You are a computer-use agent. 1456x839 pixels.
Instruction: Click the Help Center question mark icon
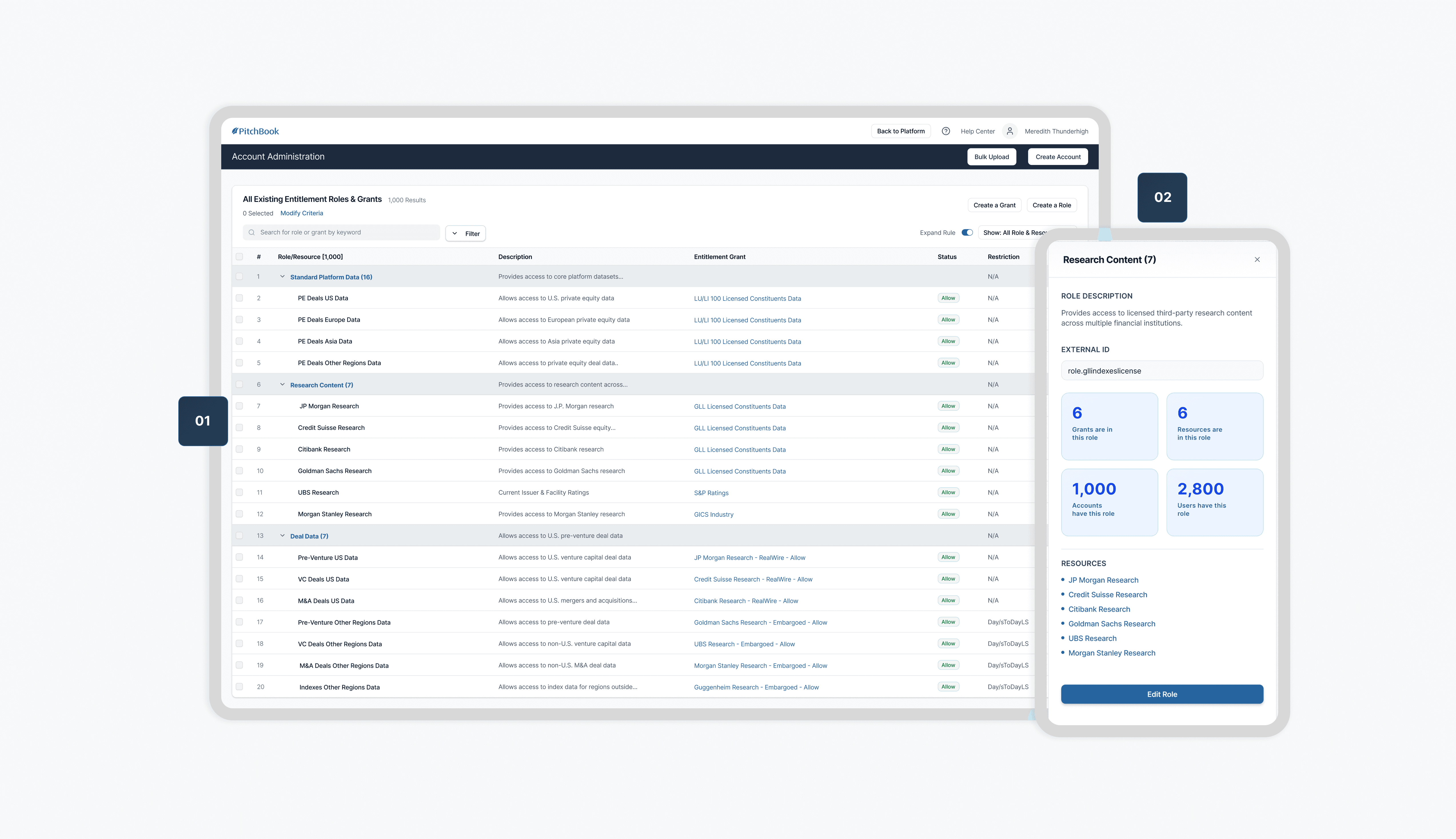[x=946, y=131]
